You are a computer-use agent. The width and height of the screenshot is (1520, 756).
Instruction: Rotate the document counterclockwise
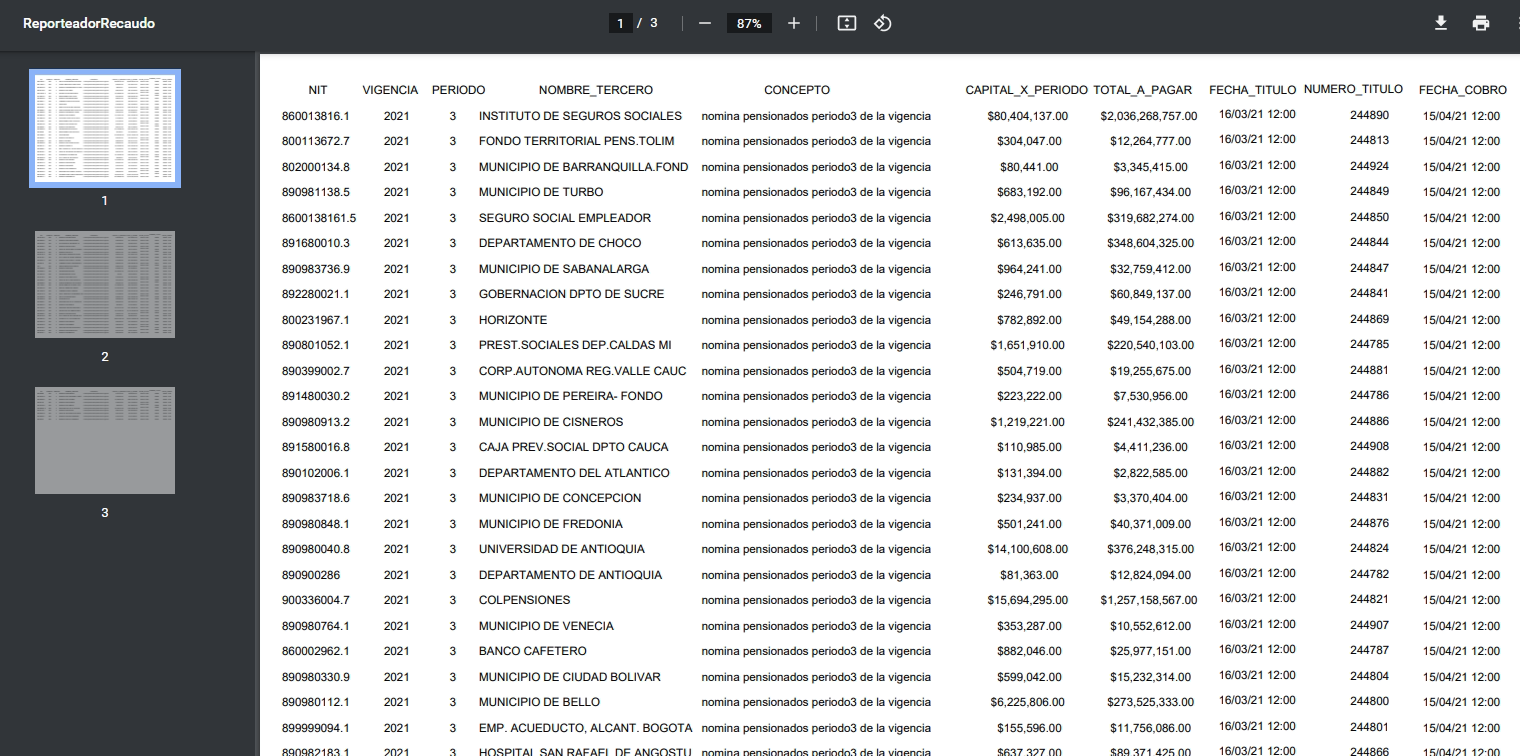tap(882, 23)
